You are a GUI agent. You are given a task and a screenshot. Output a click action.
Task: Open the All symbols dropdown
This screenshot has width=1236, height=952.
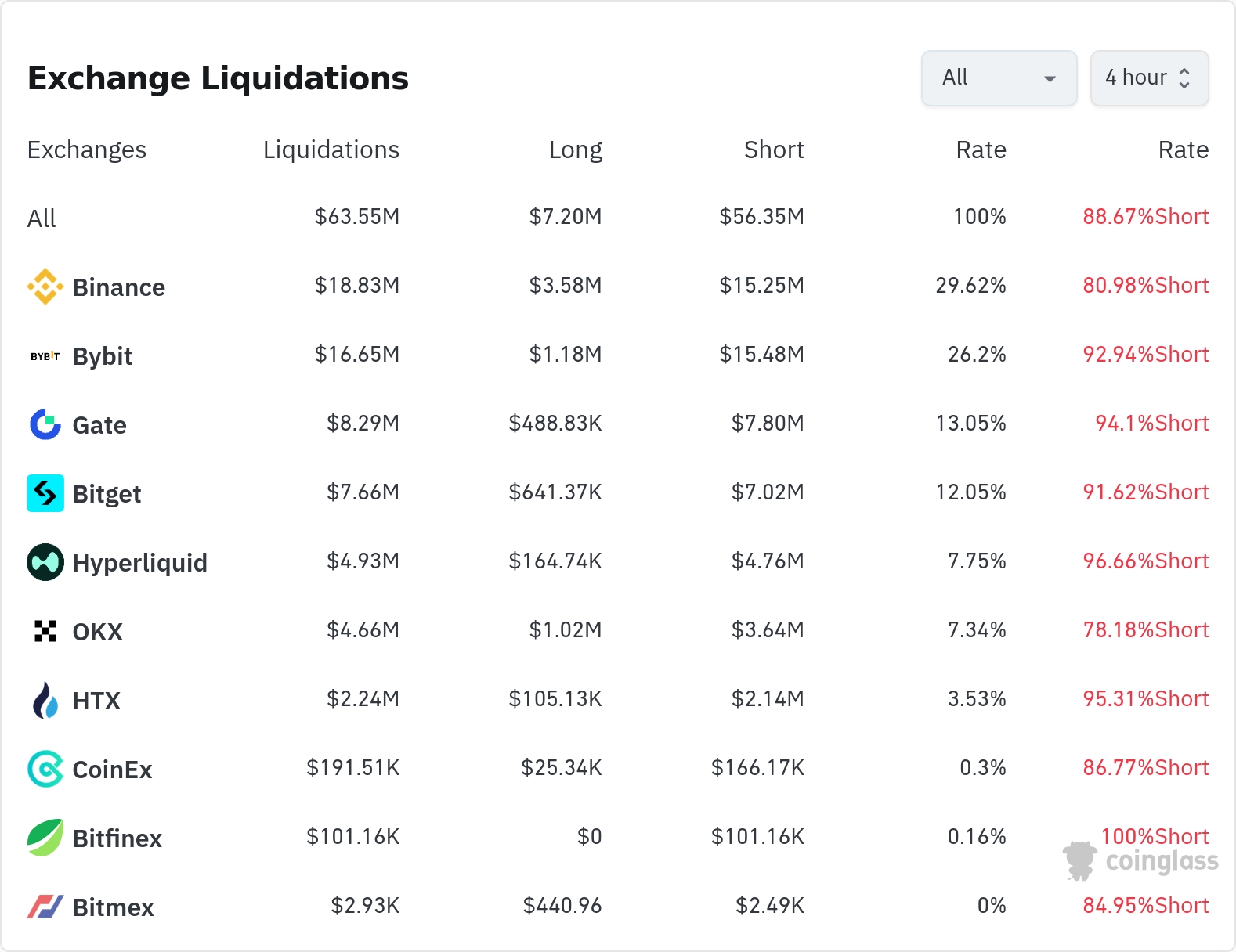coord(999,78)
